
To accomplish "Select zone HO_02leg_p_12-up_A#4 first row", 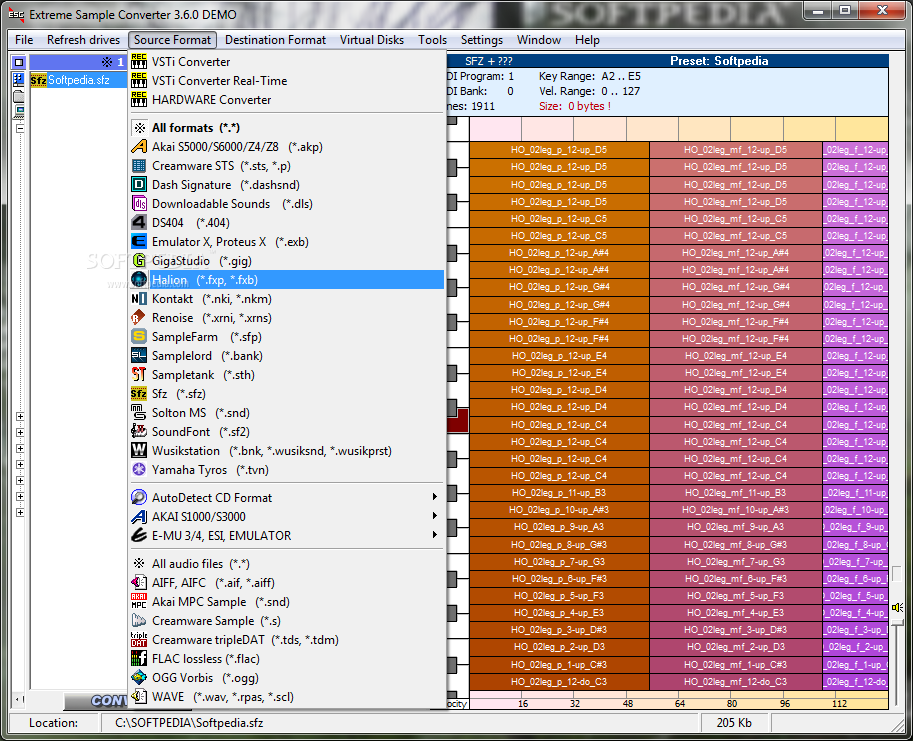I will (x=559, y=253).
